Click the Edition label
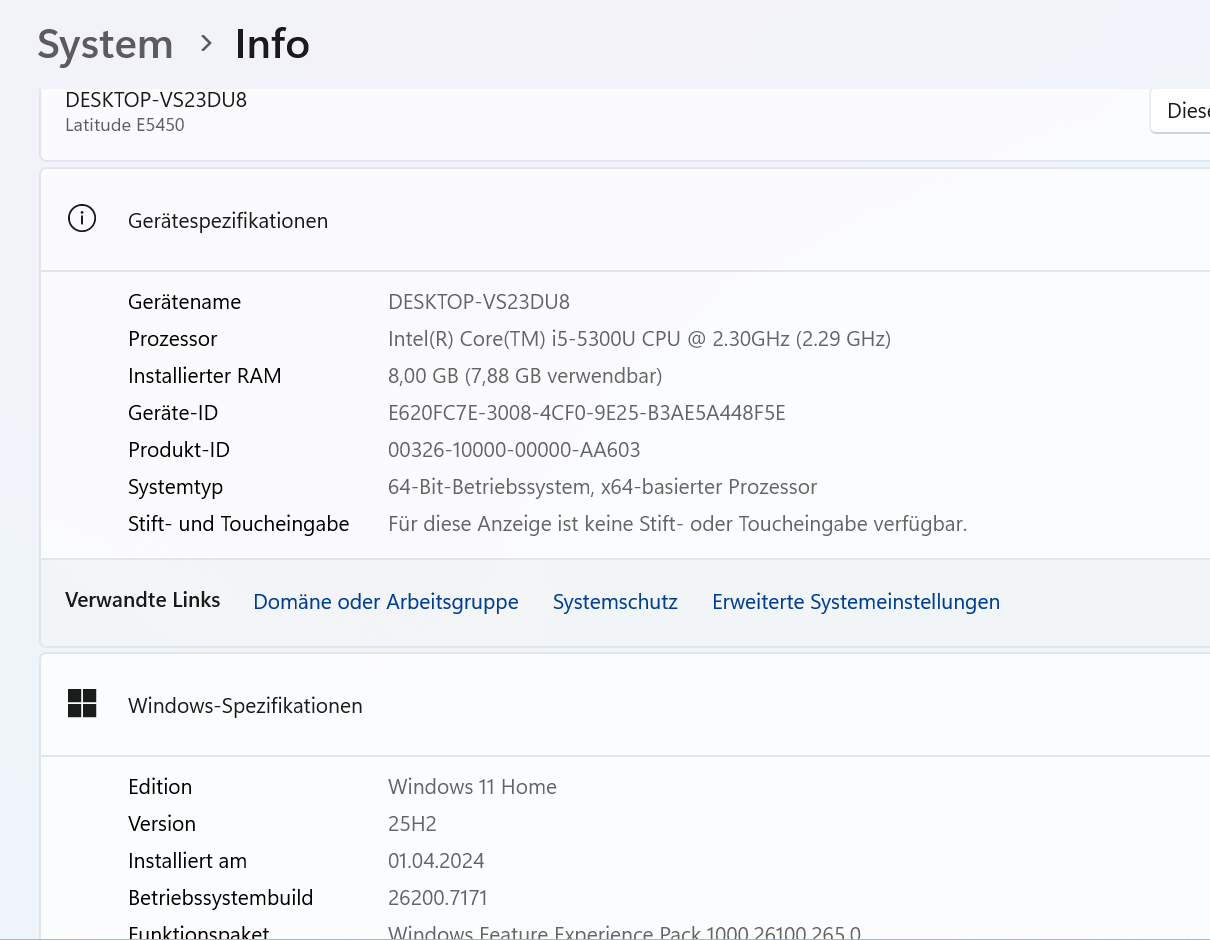The width and height of the screenshot is (1210, 940). coord(160,787)
